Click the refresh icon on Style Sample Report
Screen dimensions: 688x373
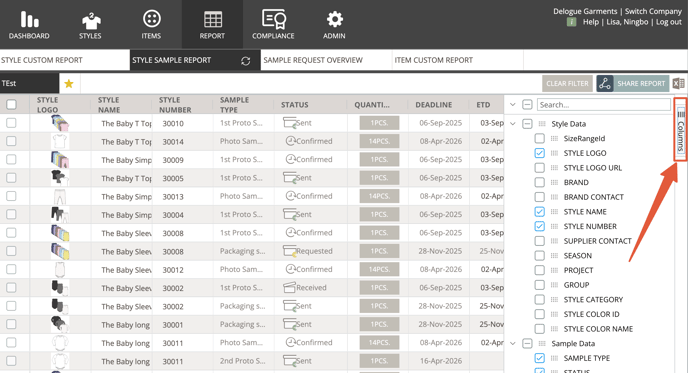tap(246, 61)
